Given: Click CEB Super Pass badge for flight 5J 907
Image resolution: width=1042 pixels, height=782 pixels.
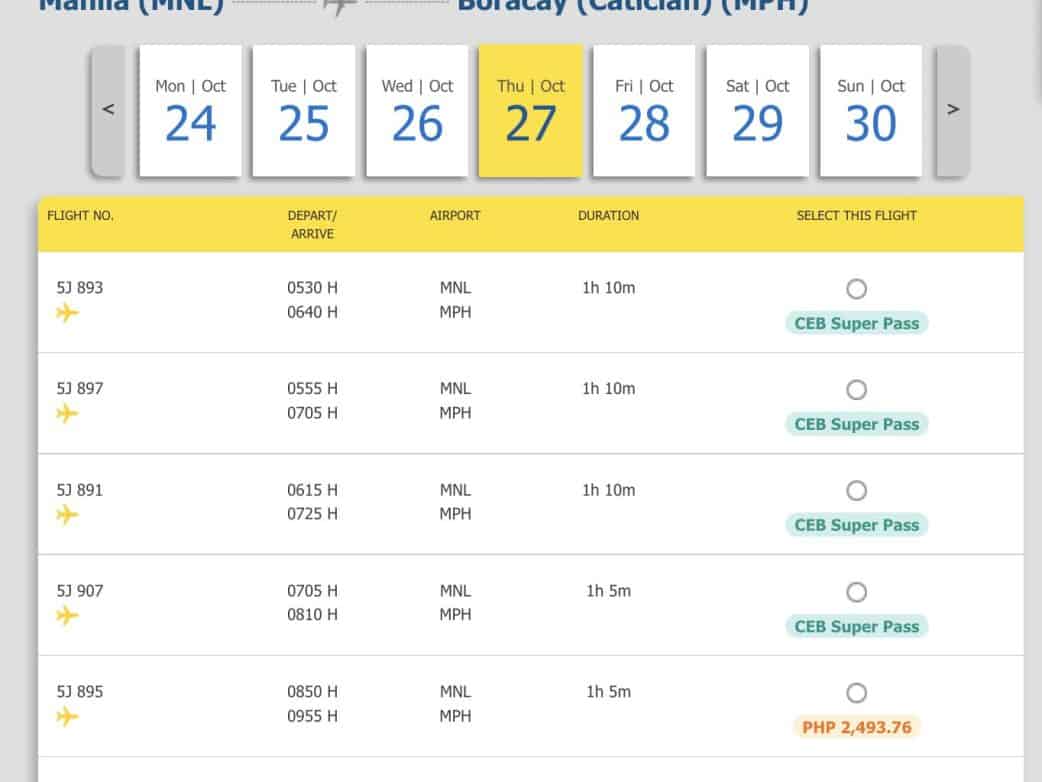Looking at the screenshot, I should click(856, 627).
